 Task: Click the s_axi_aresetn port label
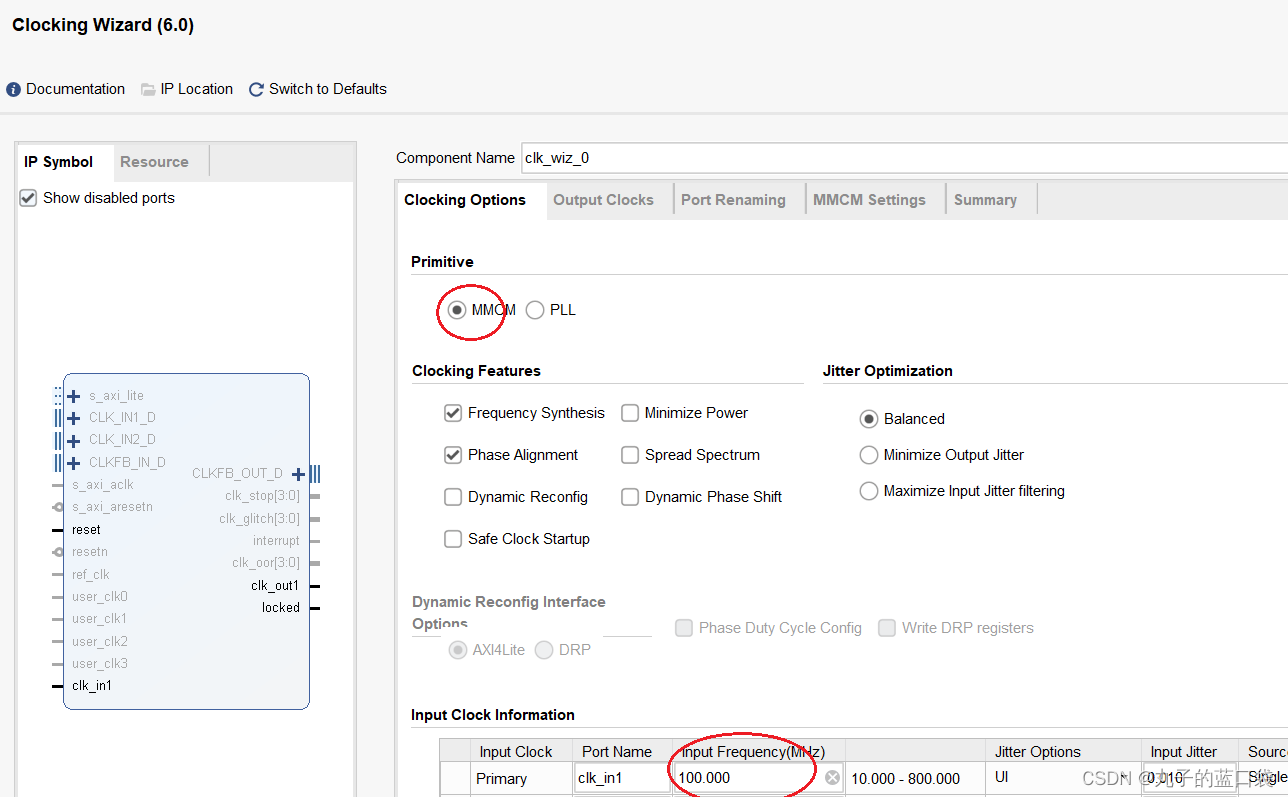coord(112,507)
